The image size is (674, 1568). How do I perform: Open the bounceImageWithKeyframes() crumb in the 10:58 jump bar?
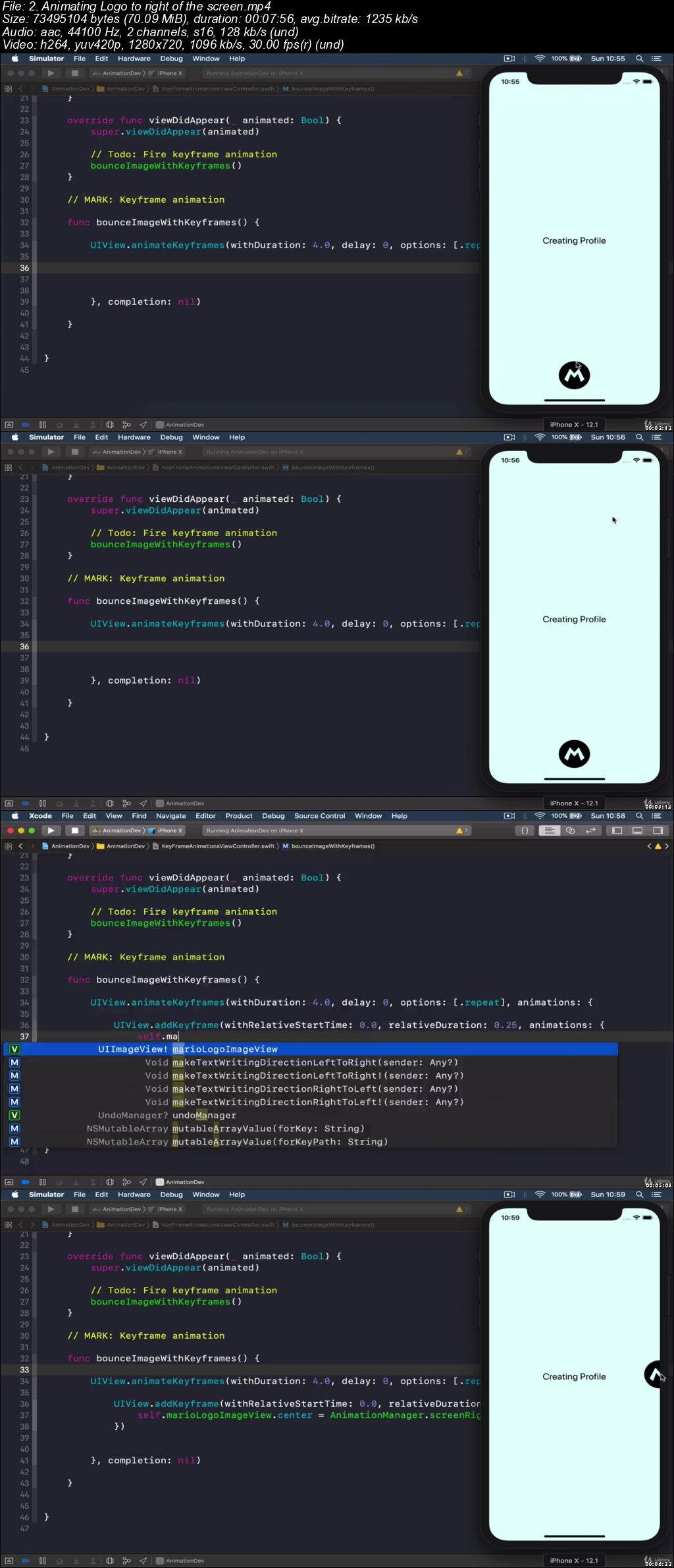(328, 846)
